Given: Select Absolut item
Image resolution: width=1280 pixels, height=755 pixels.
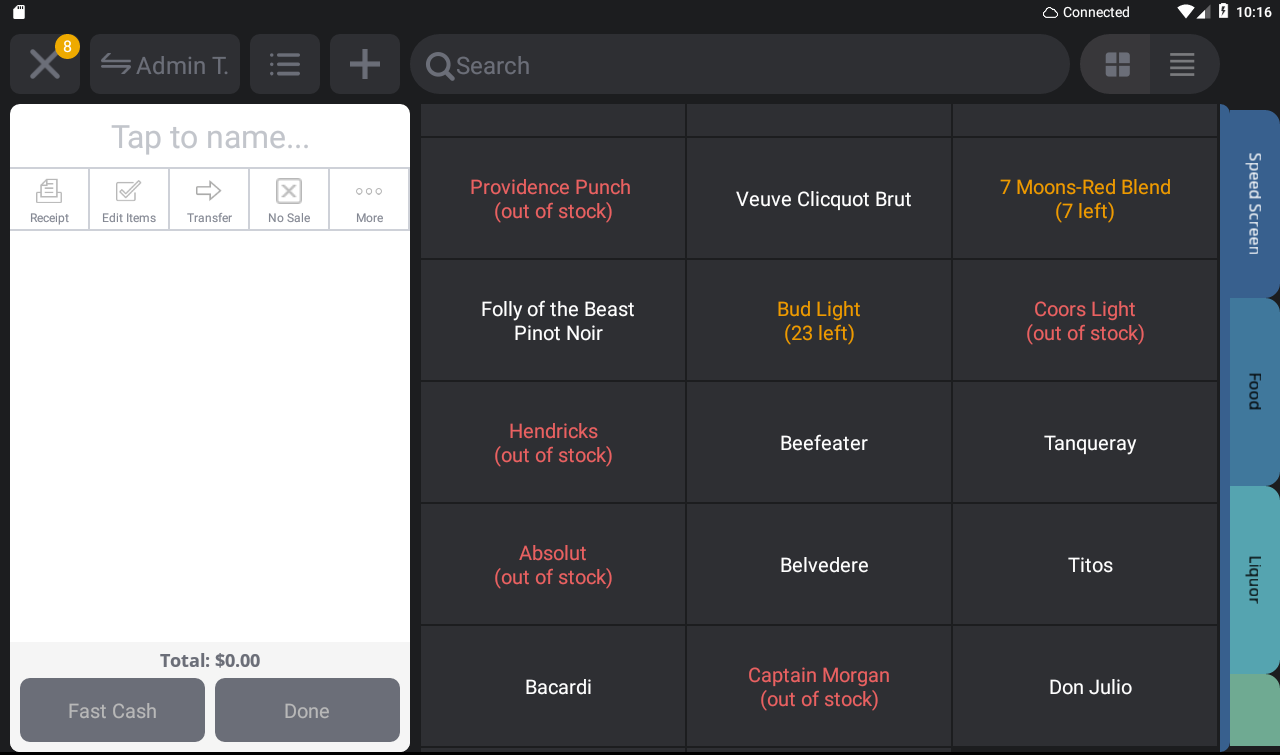Looking at the screenshot, I should tap(553, 565).
